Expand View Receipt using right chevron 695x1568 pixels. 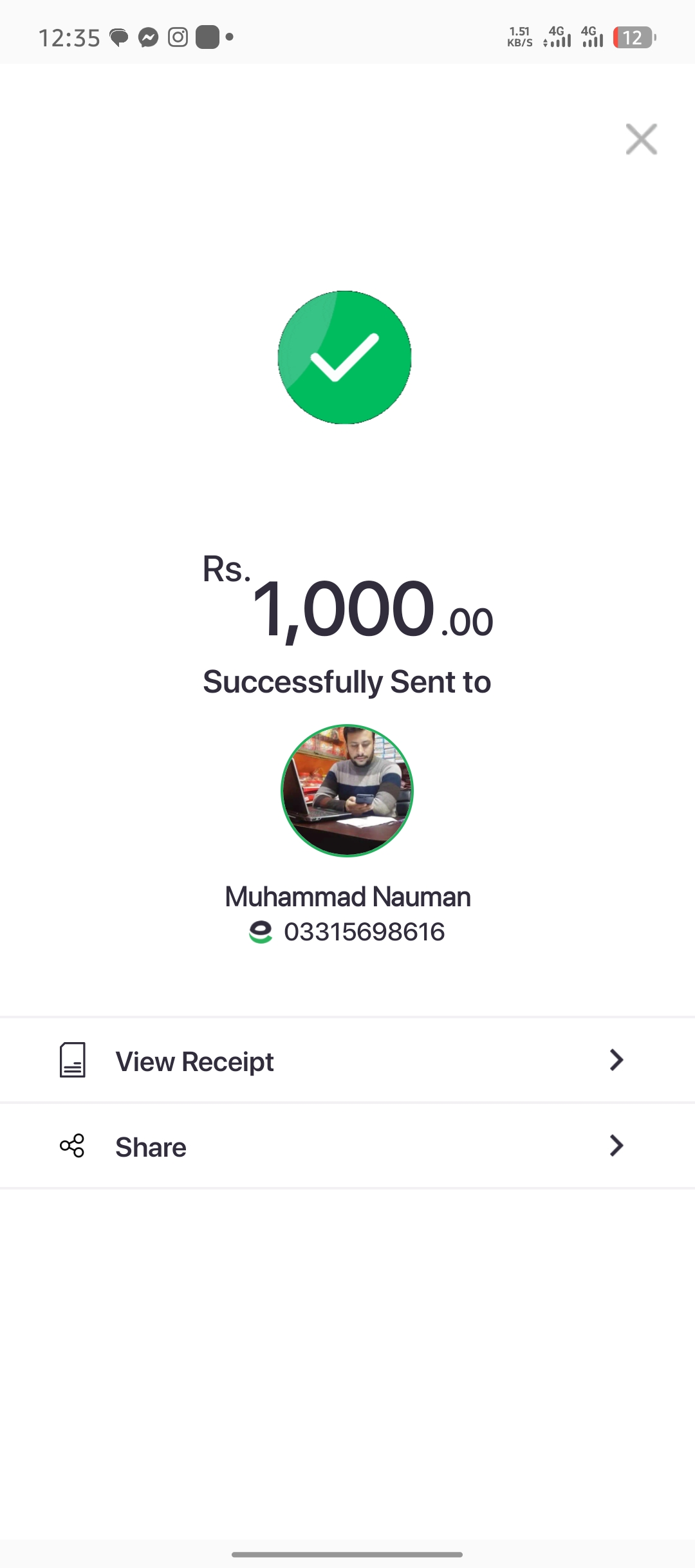pos(616,1060)
